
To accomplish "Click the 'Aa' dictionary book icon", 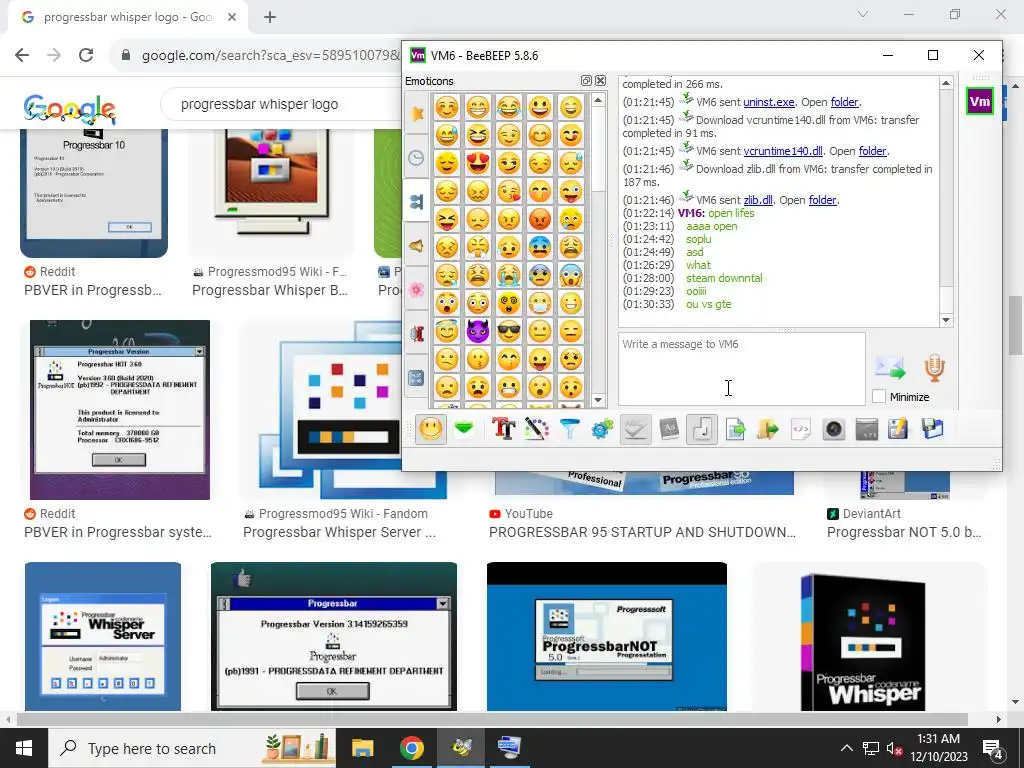I will 669,430.
